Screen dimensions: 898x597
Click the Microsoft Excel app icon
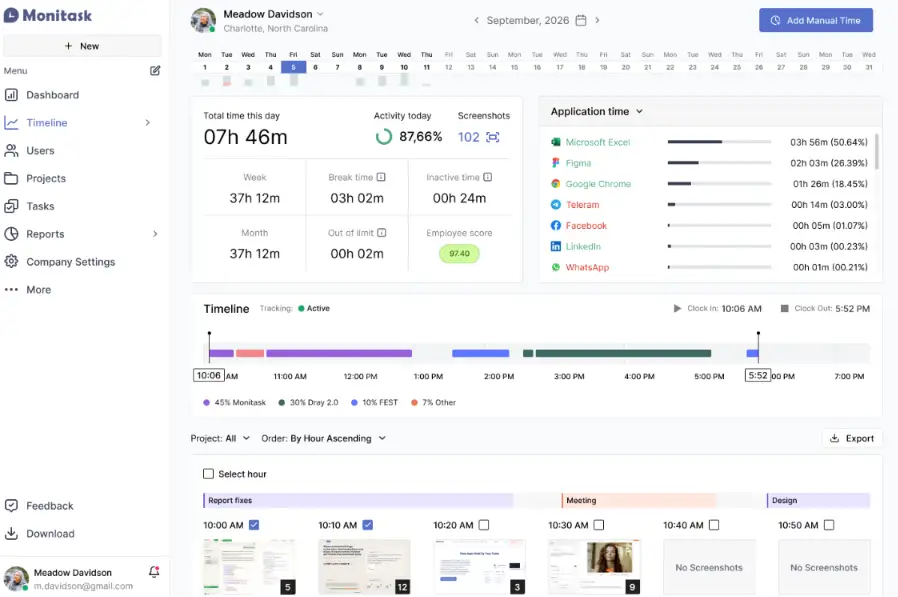(x=556, y=142)
